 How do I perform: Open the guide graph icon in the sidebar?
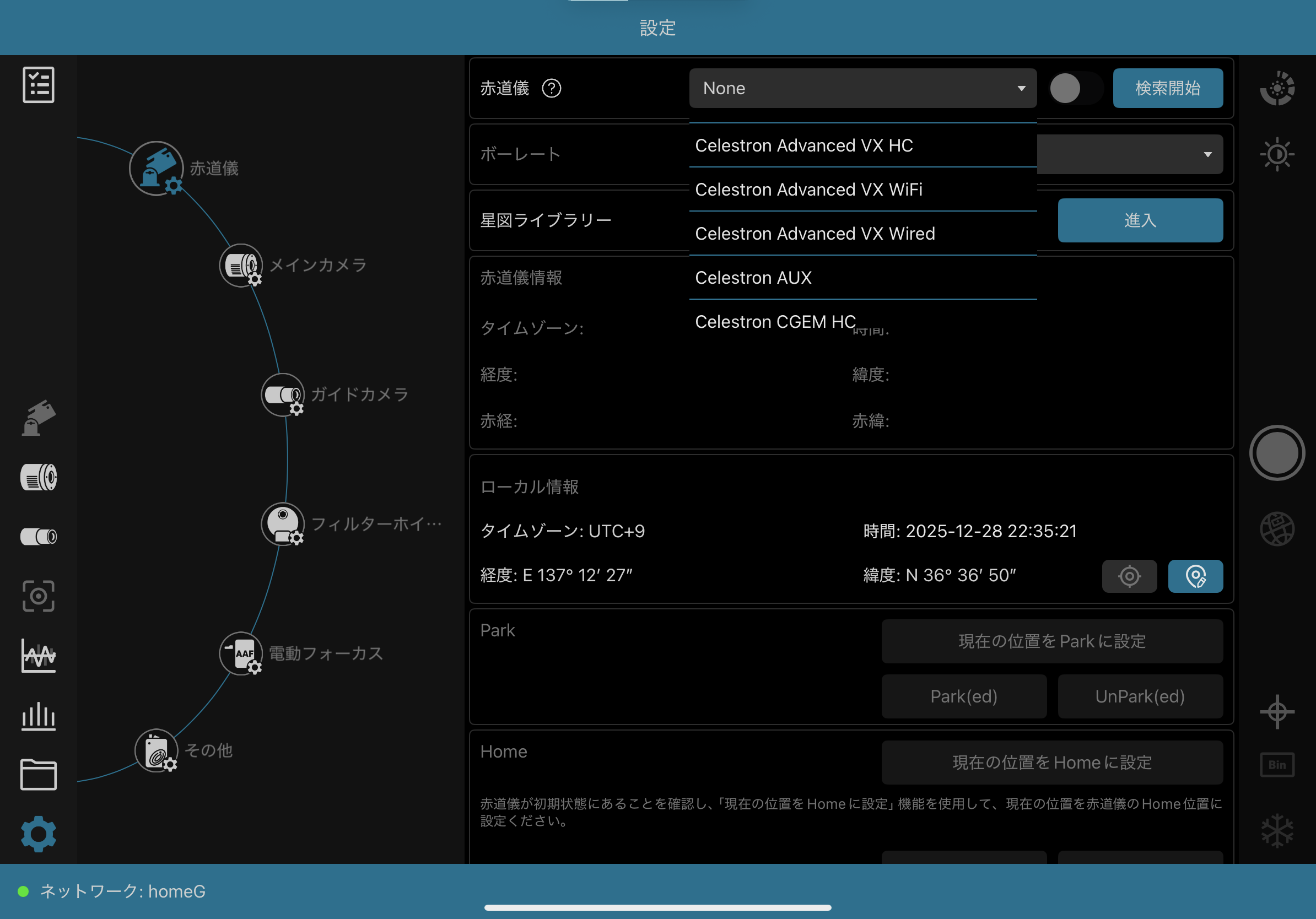(39, 656)
